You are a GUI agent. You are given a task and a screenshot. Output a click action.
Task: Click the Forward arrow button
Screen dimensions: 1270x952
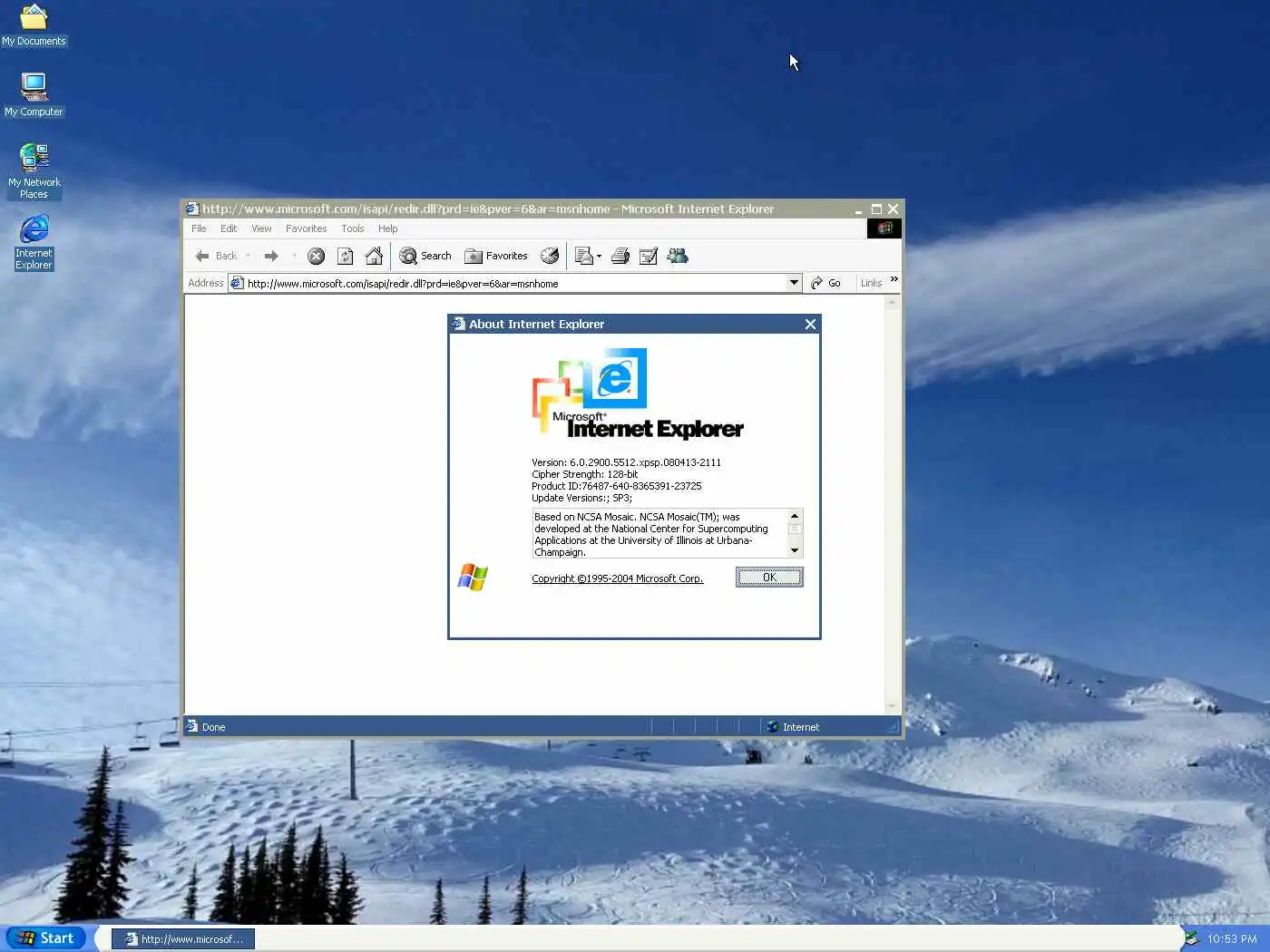click(x=271, y=256)
